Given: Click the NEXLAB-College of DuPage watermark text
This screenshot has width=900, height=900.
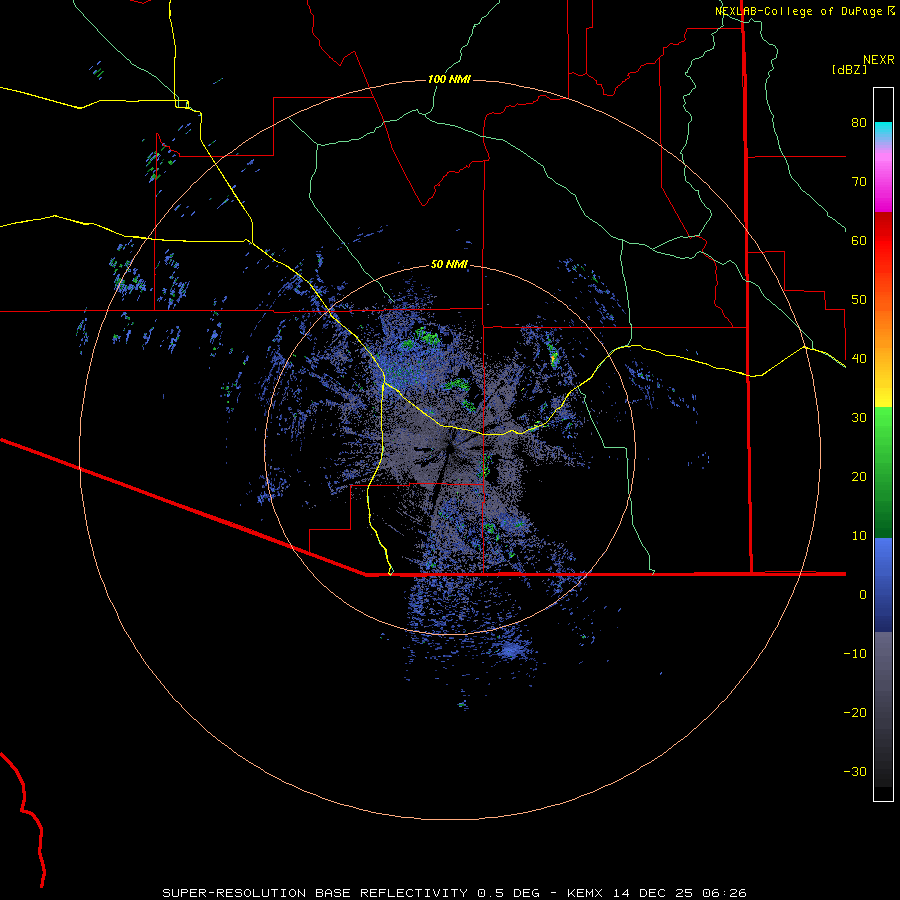Looking at the screenshot, I should coord(799,11).
